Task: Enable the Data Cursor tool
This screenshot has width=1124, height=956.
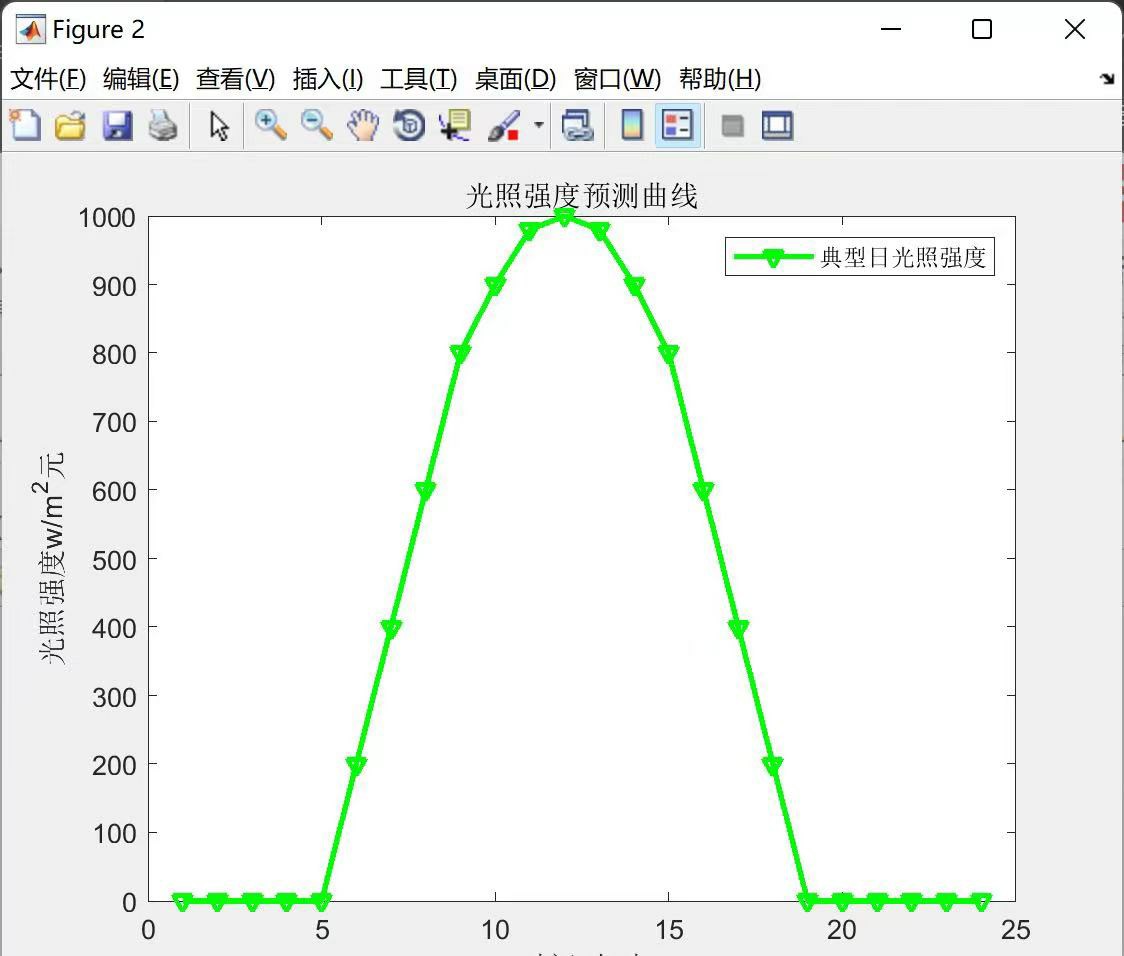Action: pyautogui.click(x=455, y=125)
